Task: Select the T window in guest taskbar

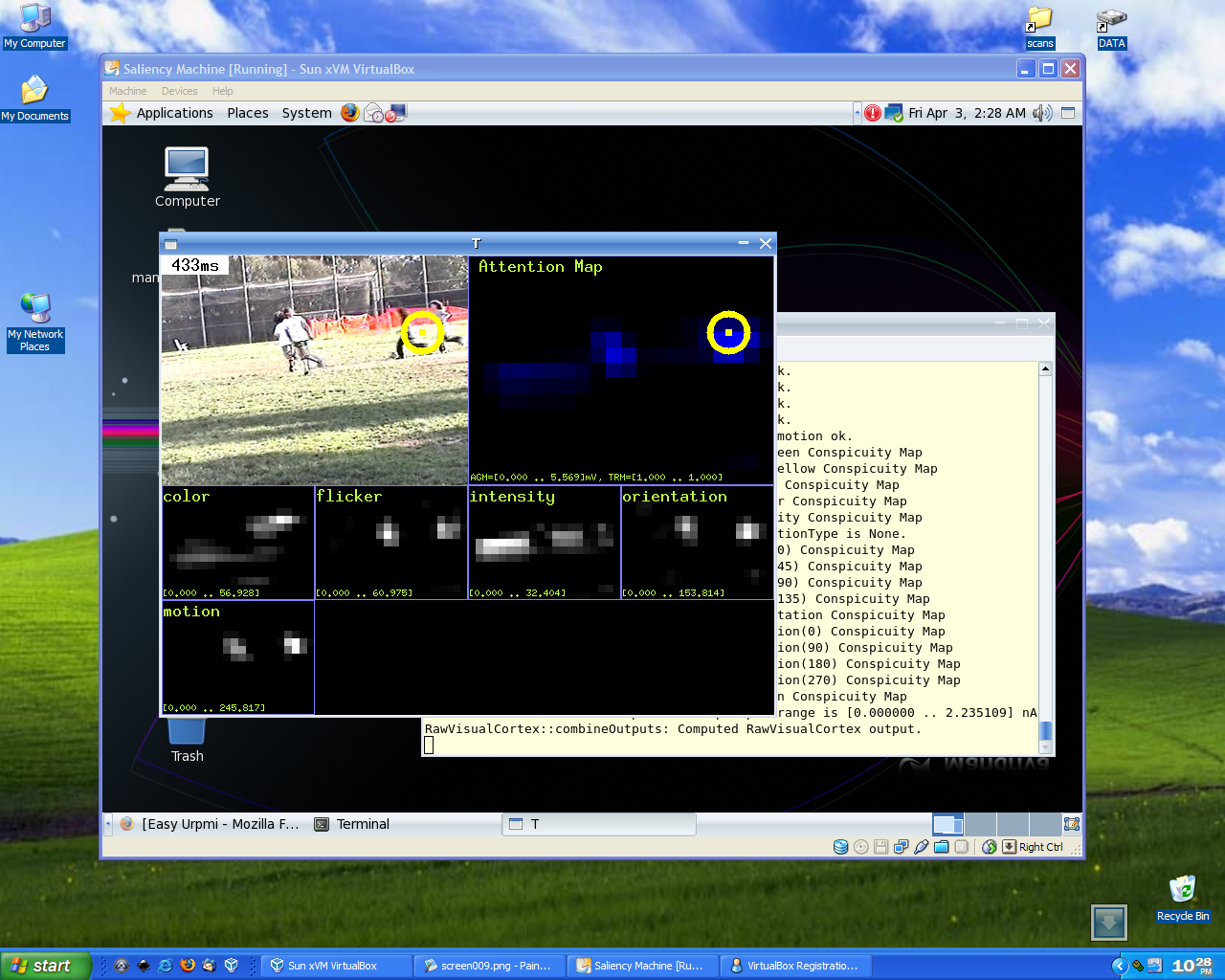Action: [599, 824]
